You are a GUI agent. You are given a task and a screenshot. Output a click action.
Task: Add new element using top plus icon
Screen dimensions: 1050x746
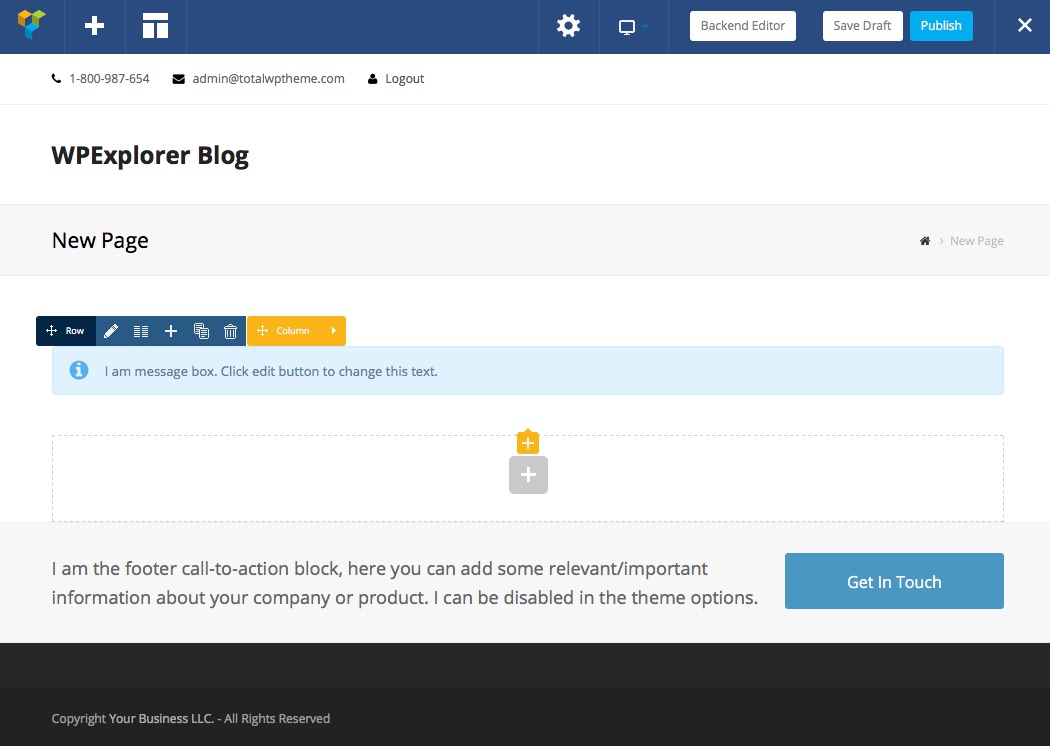[x=94, y=25]
